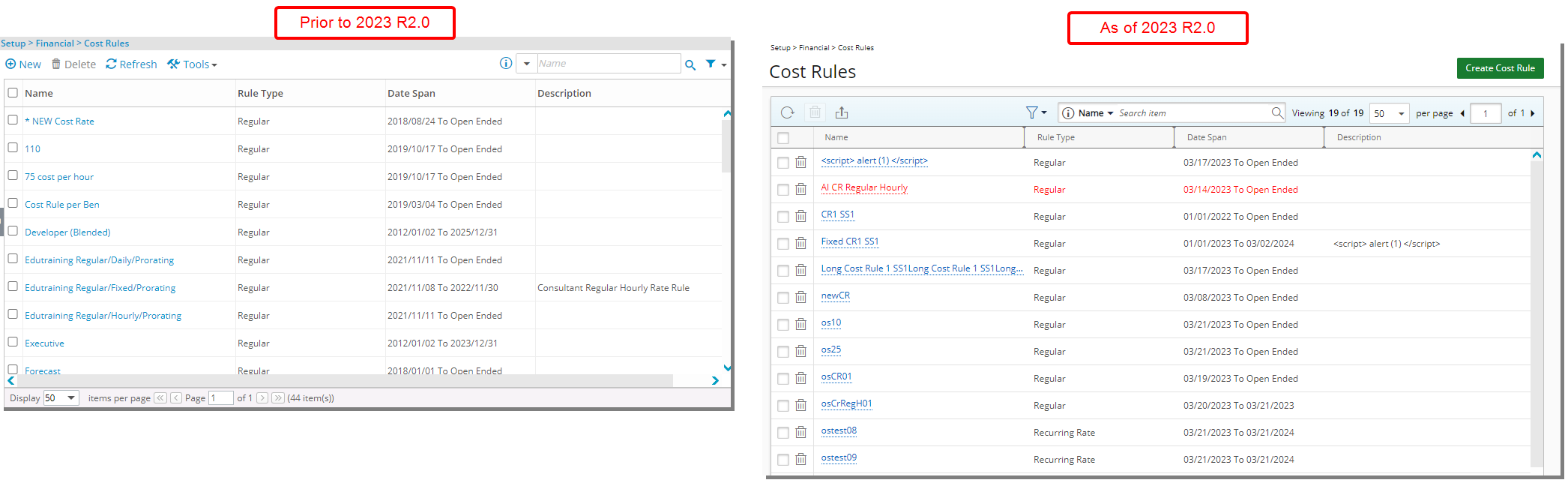Image resolution: width=1568 pixels, height=483 pixels.
Task: Check the box for 'CR1 SS1' row
Action: 783,217
